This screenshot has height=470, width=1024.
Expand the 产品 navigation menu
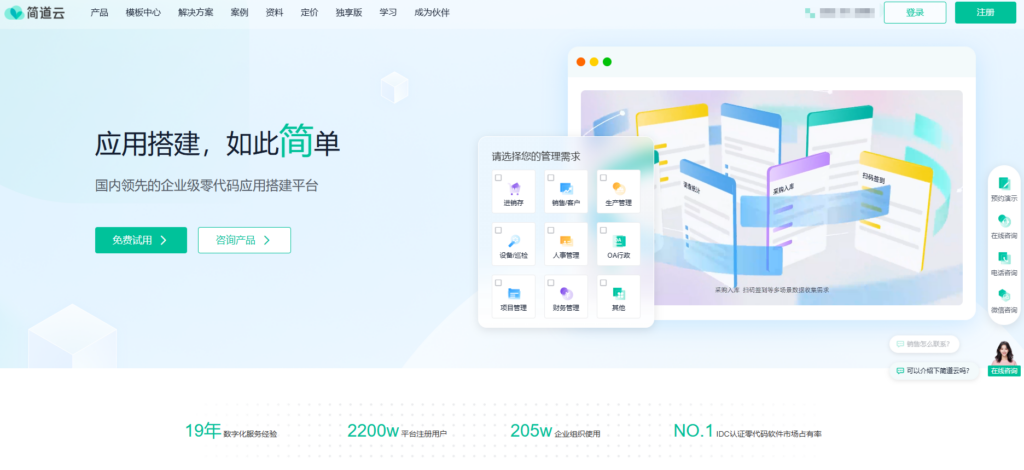coord(99,13)
